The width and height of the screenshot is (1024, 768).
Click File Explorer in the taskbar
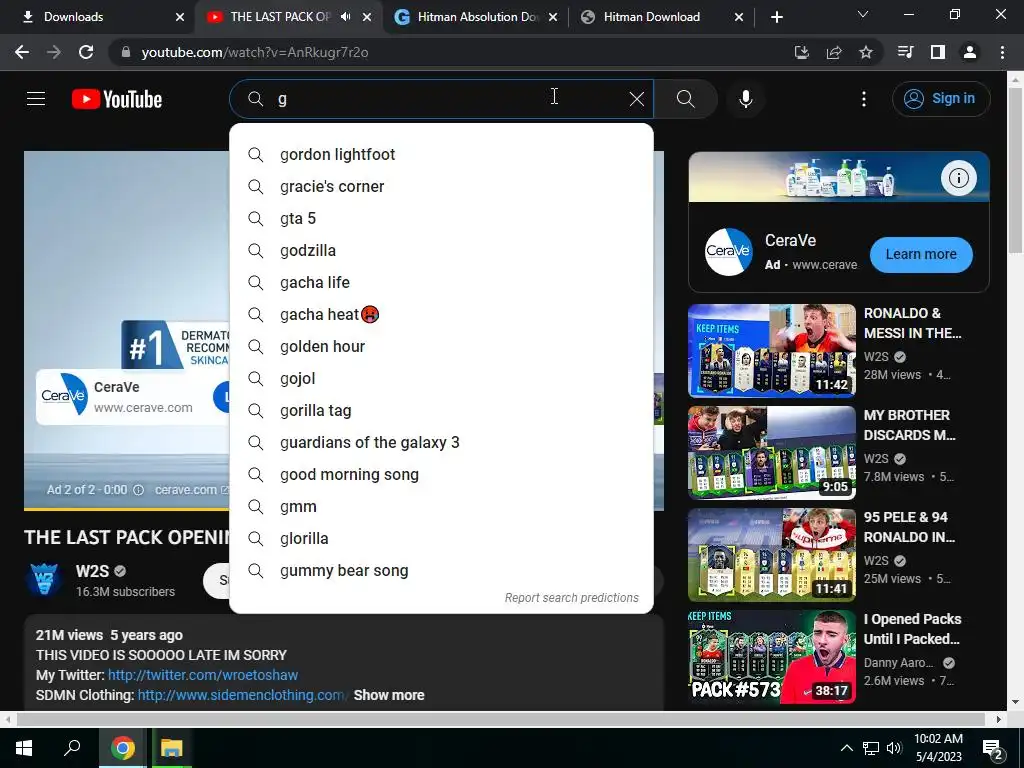[172, 748]
